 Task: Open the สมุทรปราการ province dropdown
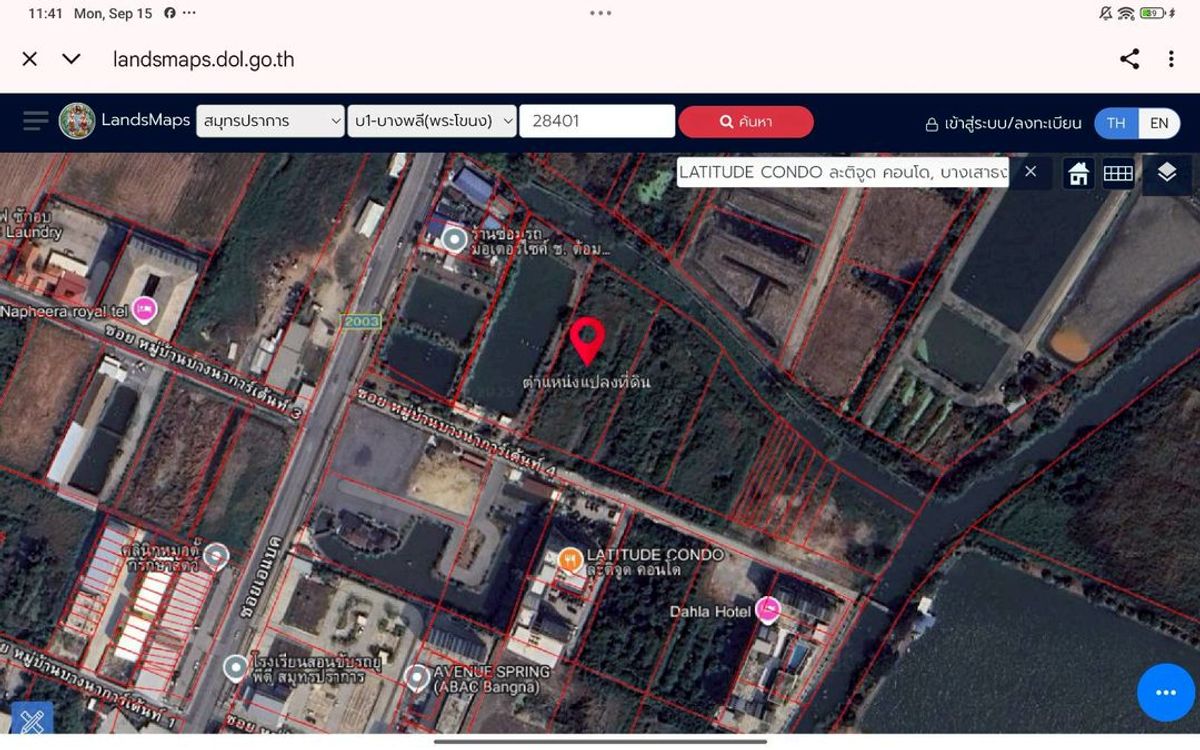270,121
